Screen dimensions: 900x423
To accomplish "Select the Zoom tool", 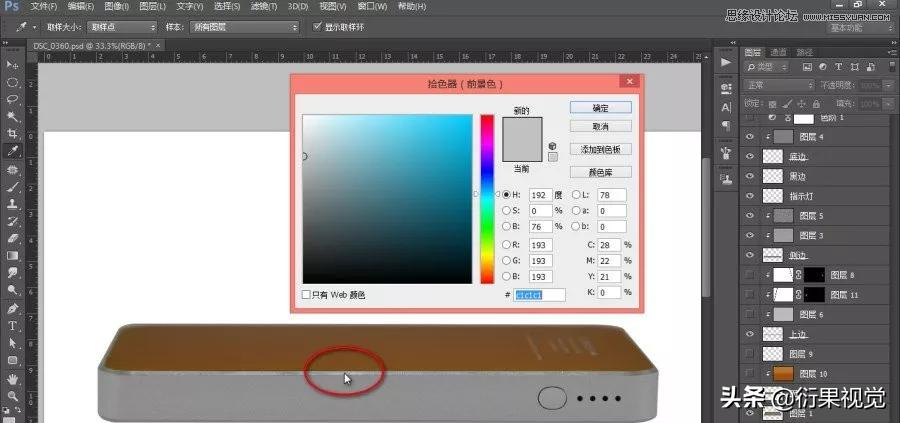I will tap(12, 396).
